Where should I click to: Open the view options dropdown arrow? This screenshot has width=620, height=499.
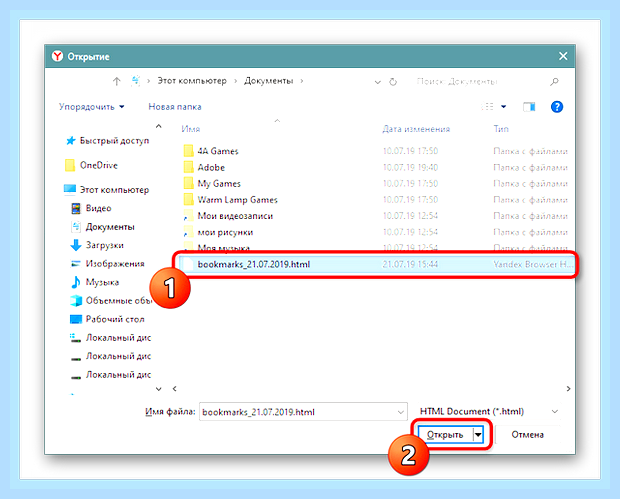pyautogui.click(x=504, y=107)
